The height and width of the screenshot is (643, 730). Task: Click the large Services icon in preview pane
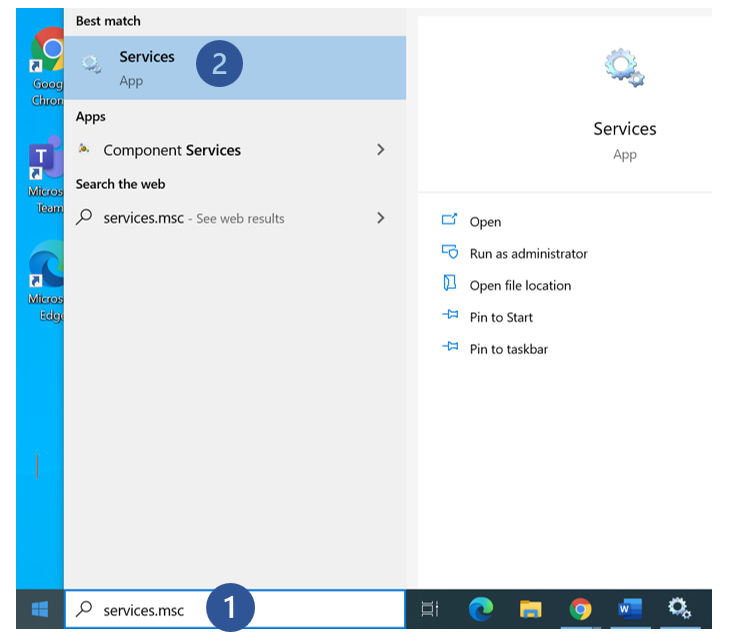tap(625, 68)
